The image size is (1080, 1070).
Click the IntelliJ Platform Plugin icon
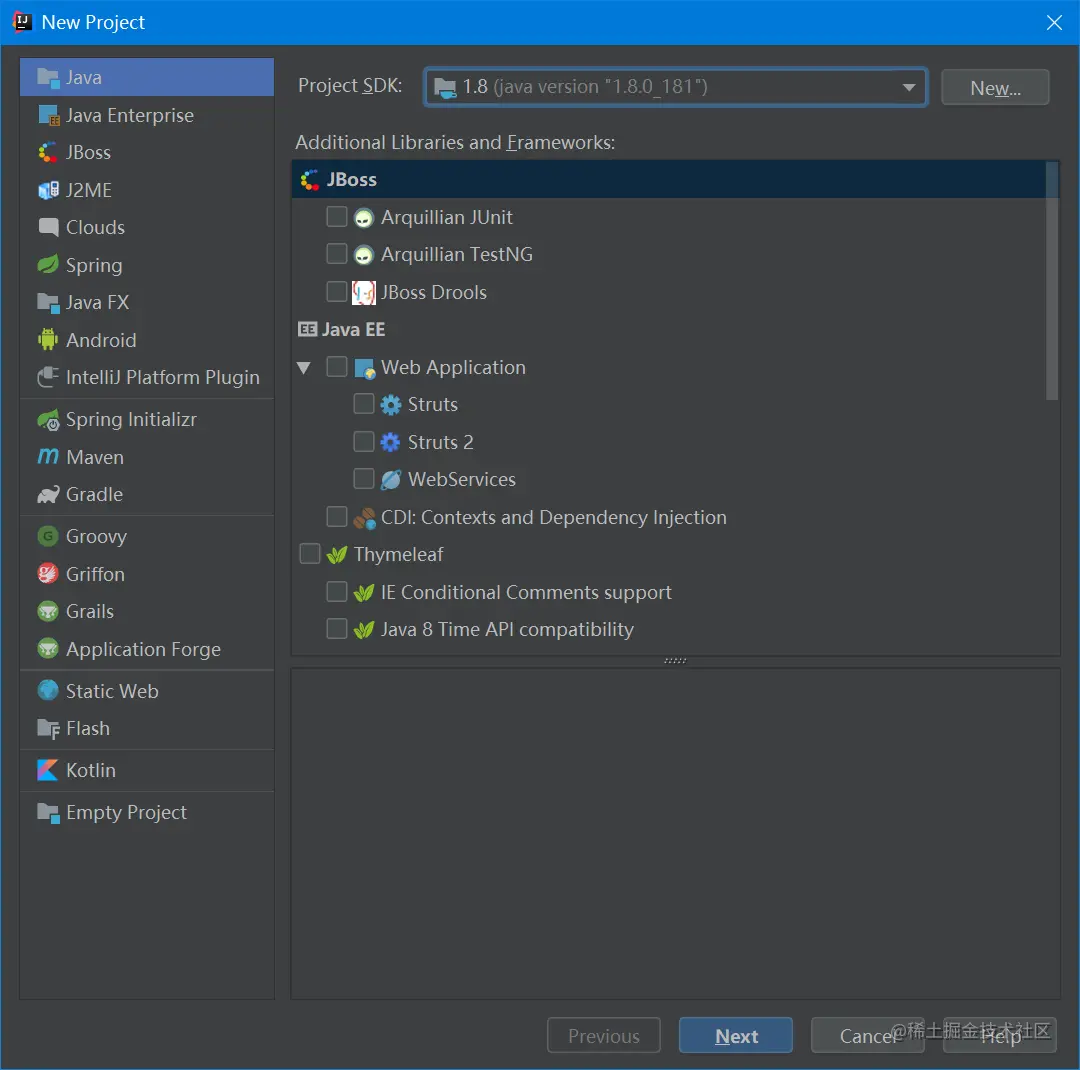click(48, 377)
